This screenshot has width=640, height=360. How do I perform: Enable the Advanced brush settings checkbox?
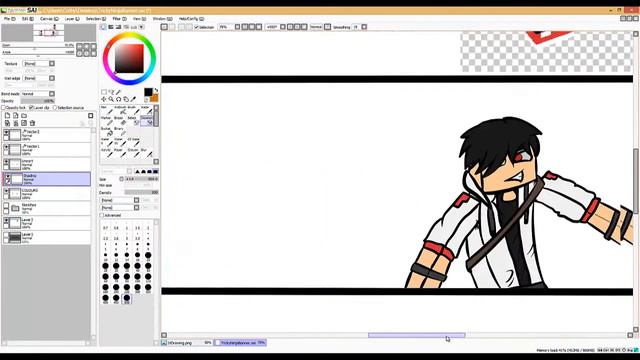click(102, 215)
